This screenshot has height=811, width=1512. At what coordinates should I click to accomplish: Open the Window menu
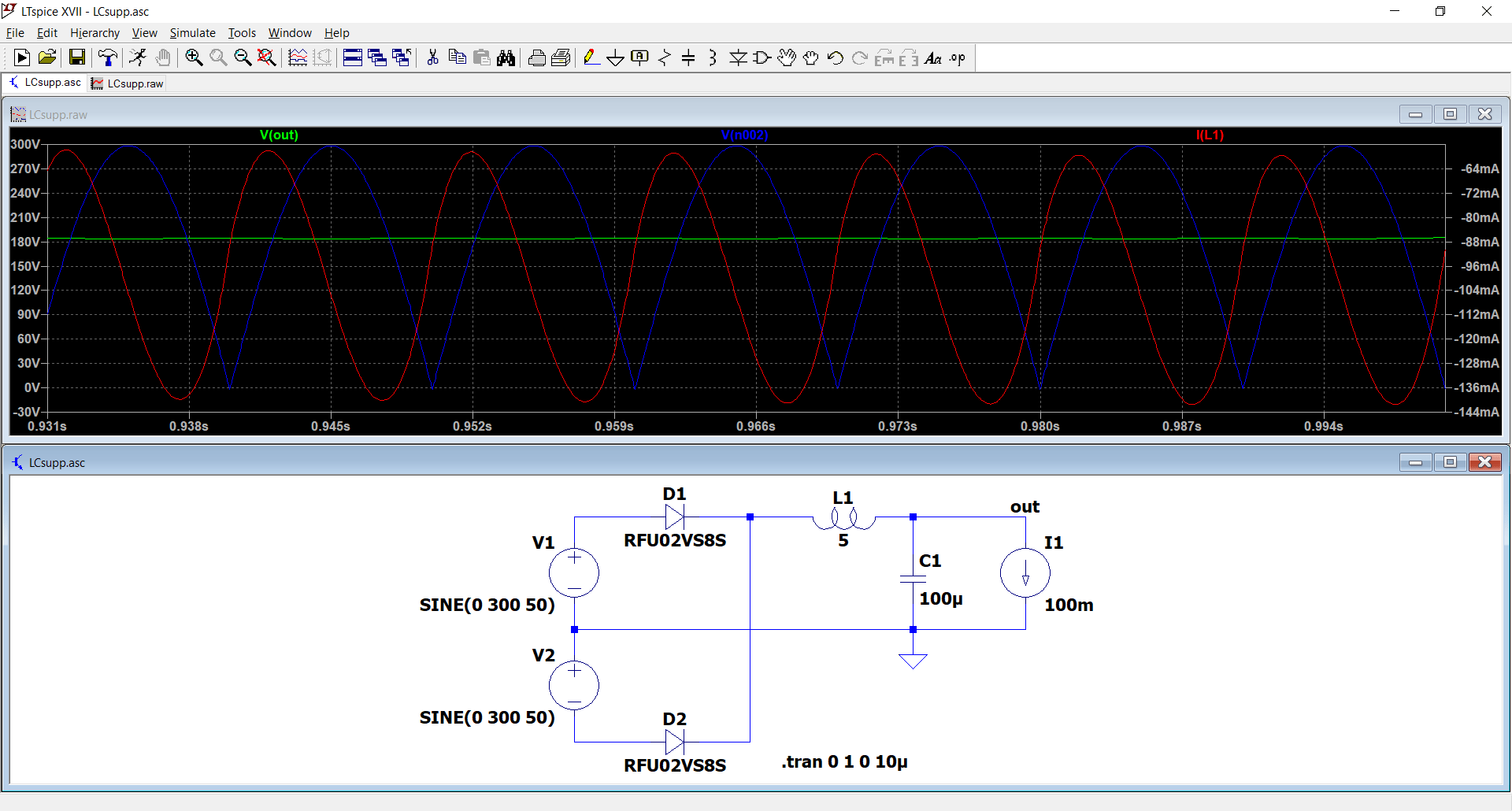[290, 32]
